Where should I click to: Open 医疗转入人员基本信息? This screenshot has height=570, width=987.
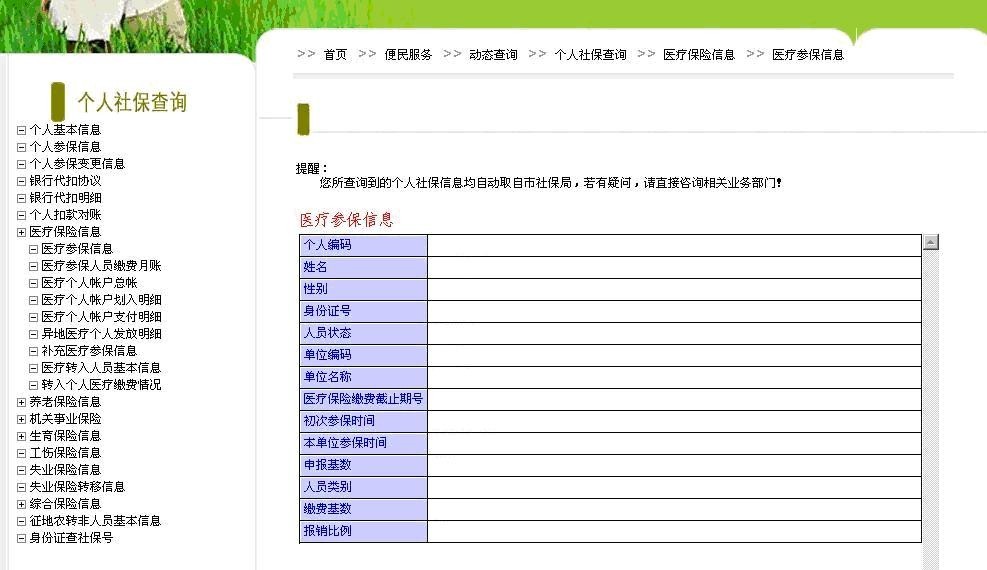[101, 367]
